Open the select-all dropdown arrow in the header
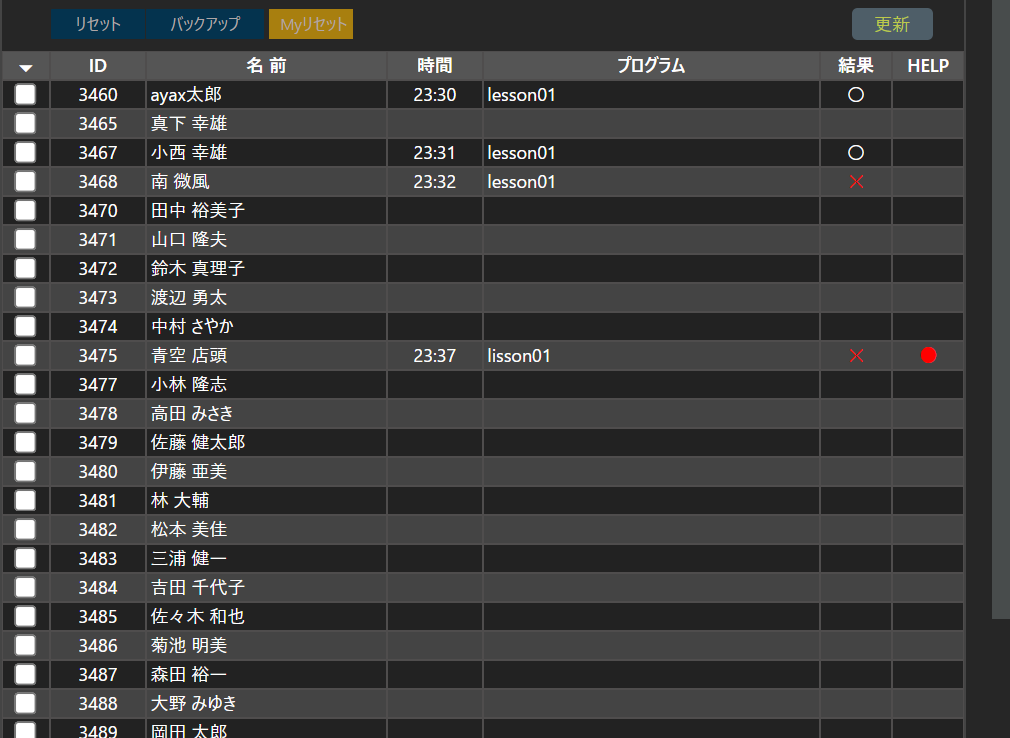Viewport: 1010px width, 738px height. (26, 66)
